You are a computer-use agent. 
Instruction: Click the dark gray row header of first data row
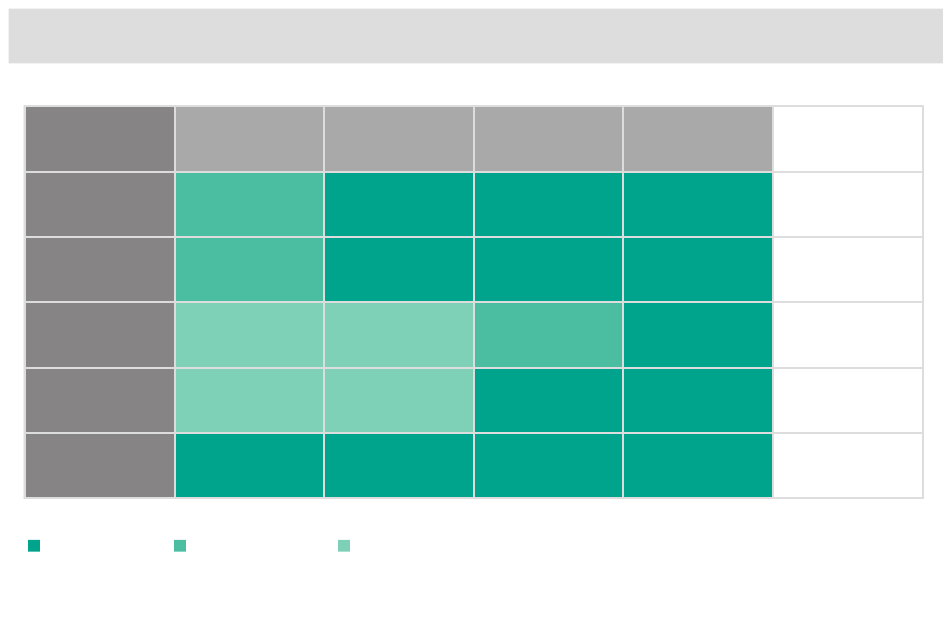coord(100,205)
